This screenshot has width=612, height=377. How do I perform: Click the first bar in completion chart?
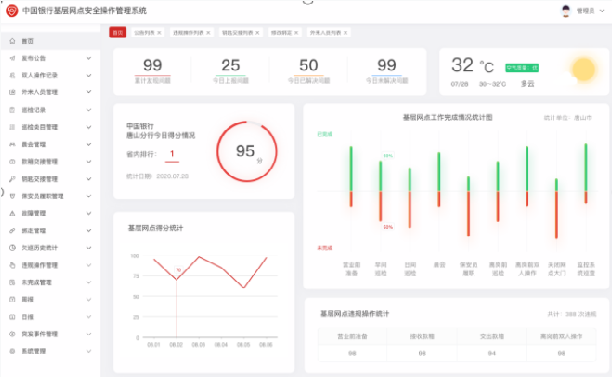pos(351,176)
